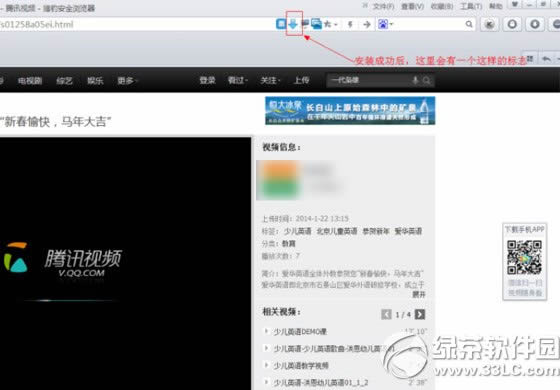Click the address bar URL ending 05ei.html
Screen dimensions: 560x390
(x=37, y=25)
